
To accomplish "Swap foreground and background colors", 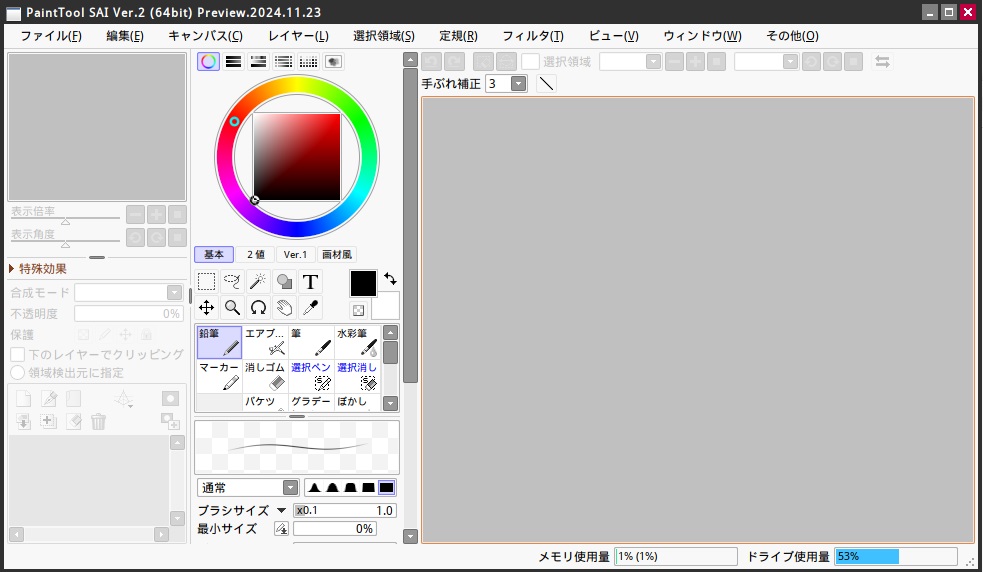I will (x=390, y=279).
